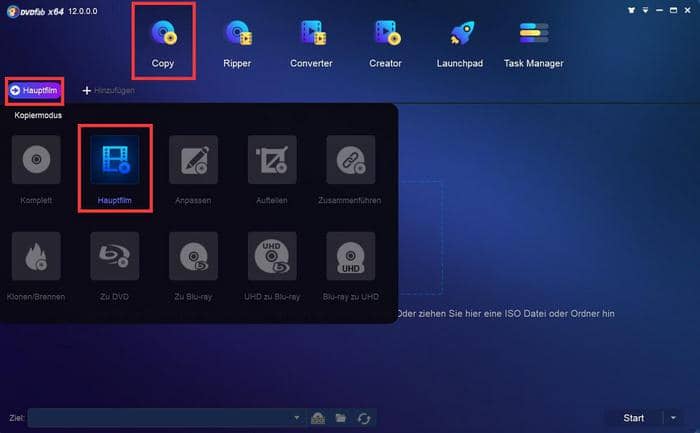Open the Copy module
700x433 pixels.
(x=163, y=43)
